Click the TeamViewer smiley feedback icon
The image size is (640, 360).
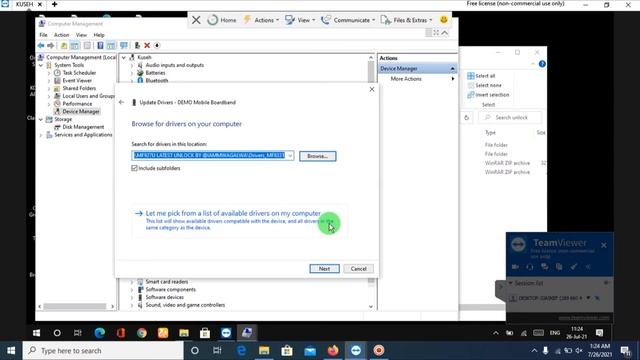(x=444, y=19)
